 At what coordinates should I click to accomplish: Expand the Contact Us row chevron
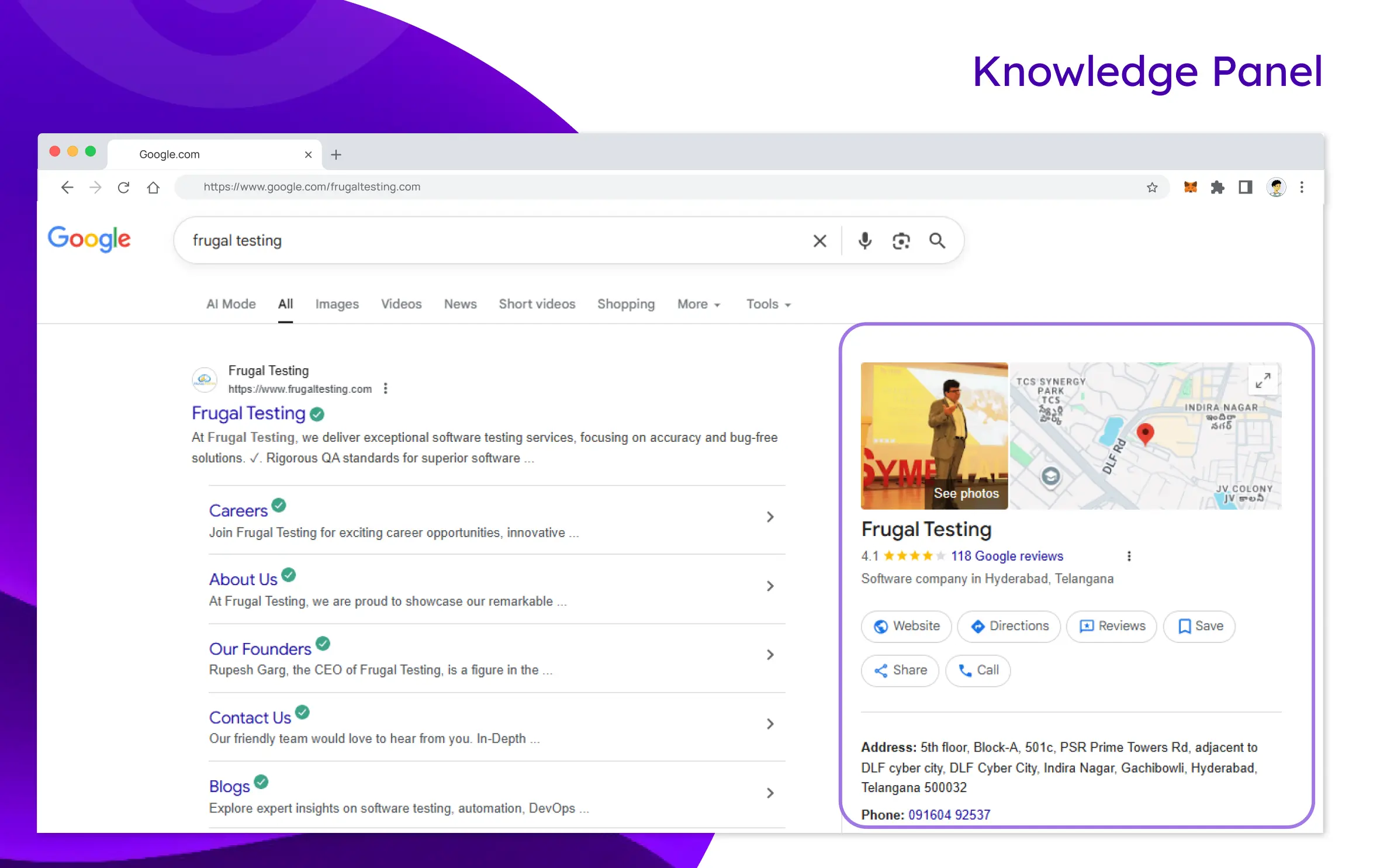(x=770, y=724)
